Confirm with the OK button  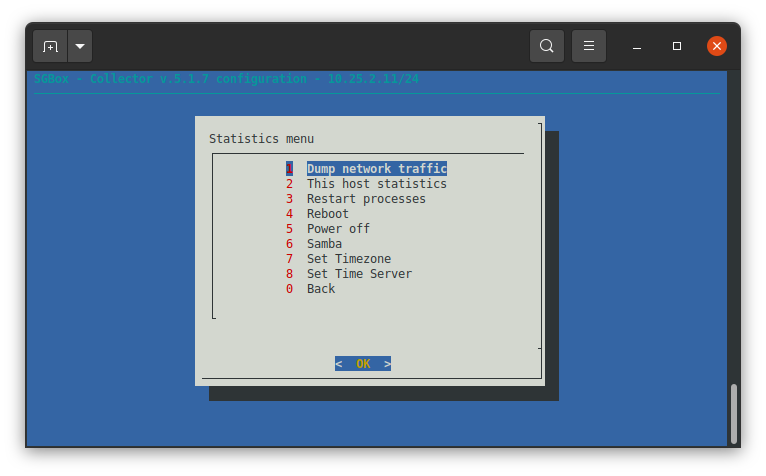pos(363,364)
